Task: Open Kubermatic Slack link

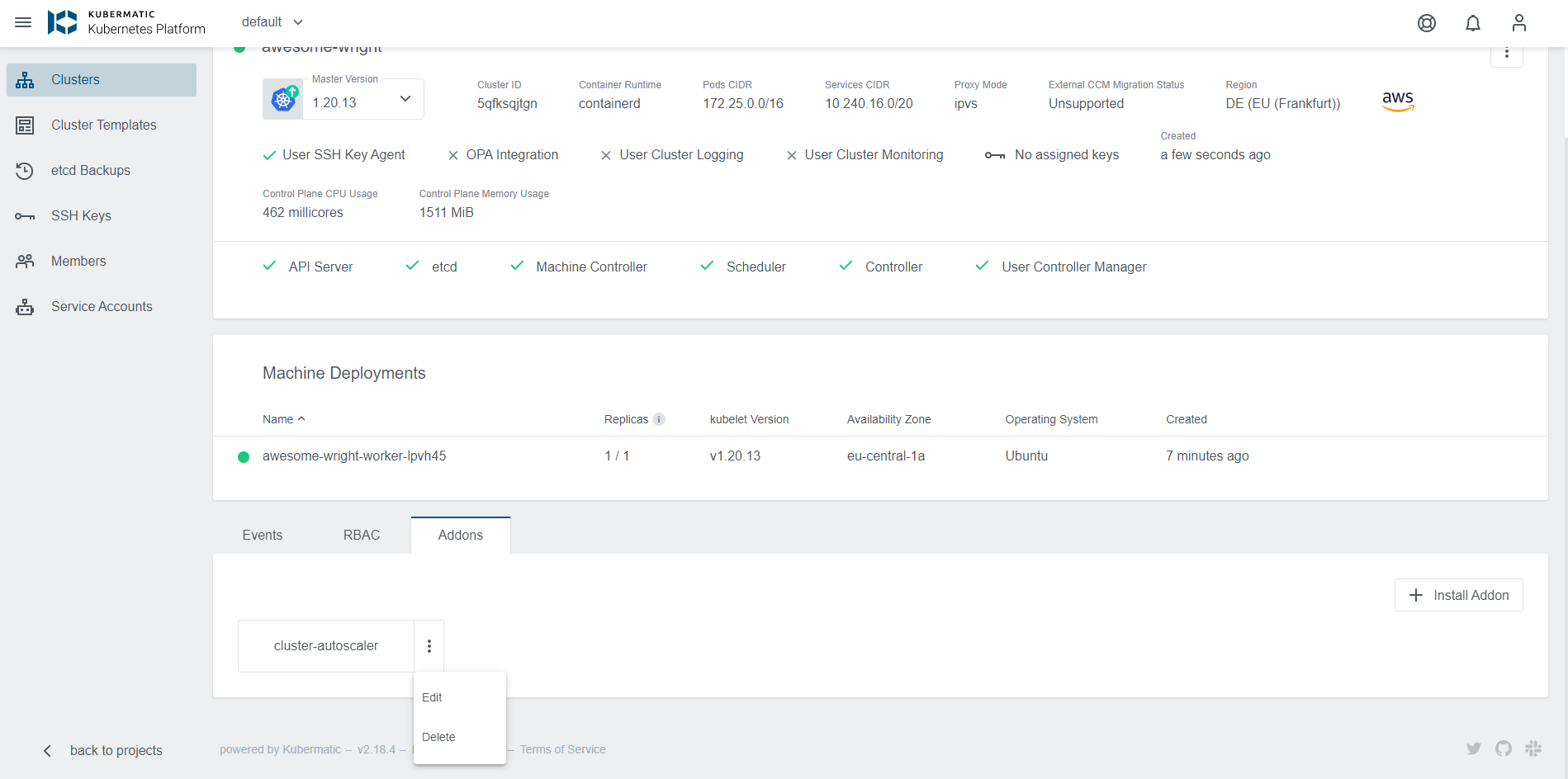Action: click(1533, 748)
